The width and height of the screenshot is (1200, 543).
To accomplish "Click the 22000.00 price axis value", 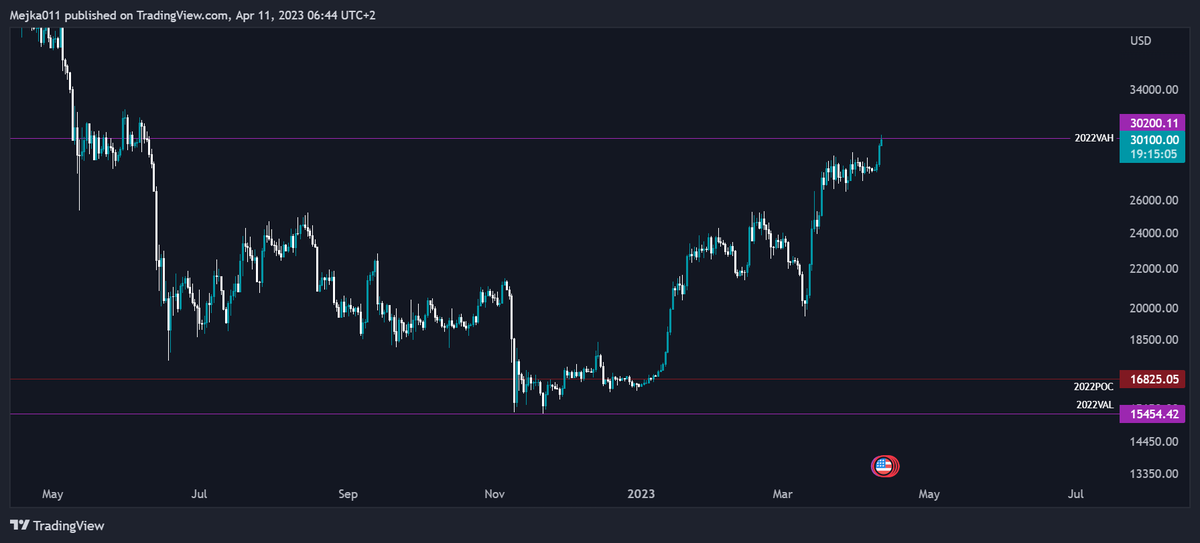I will click(x=1155, y=270).
